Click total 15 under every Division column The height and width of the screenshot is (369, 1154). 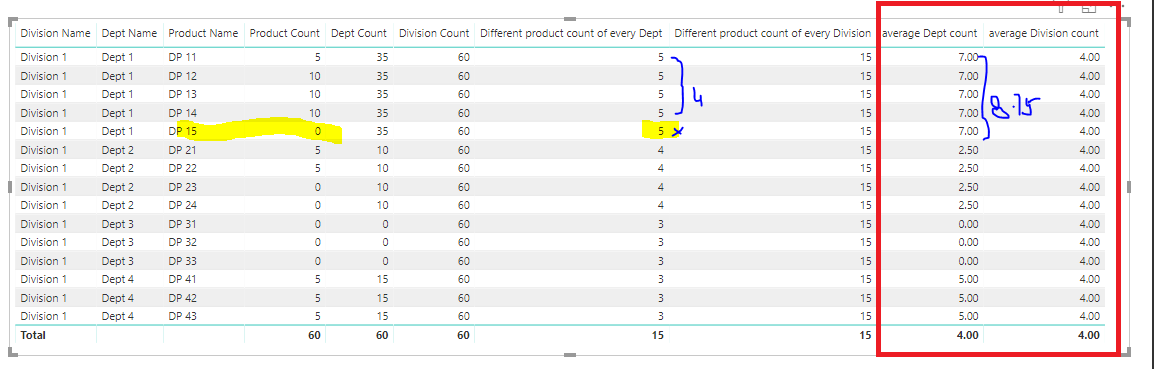coord(866,334)
